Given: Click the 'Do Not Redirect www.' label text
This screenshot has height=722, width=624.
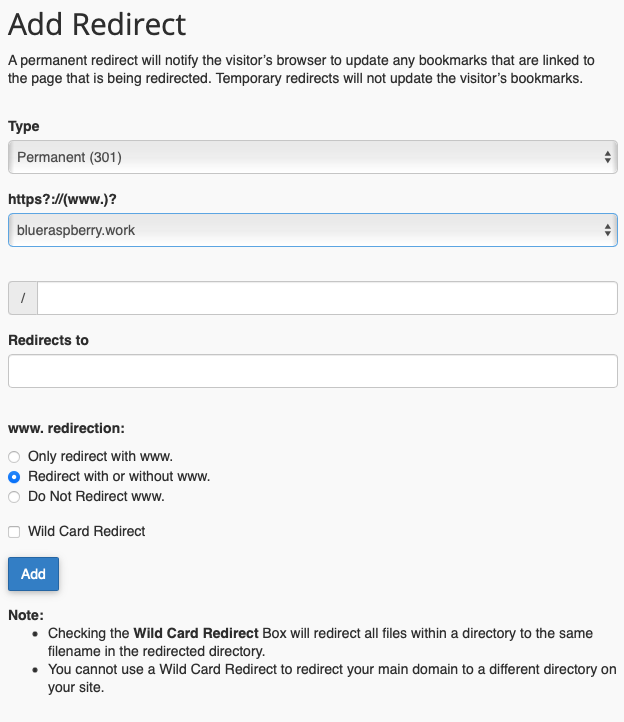Looking at the screenshot, I should (96, 496).
